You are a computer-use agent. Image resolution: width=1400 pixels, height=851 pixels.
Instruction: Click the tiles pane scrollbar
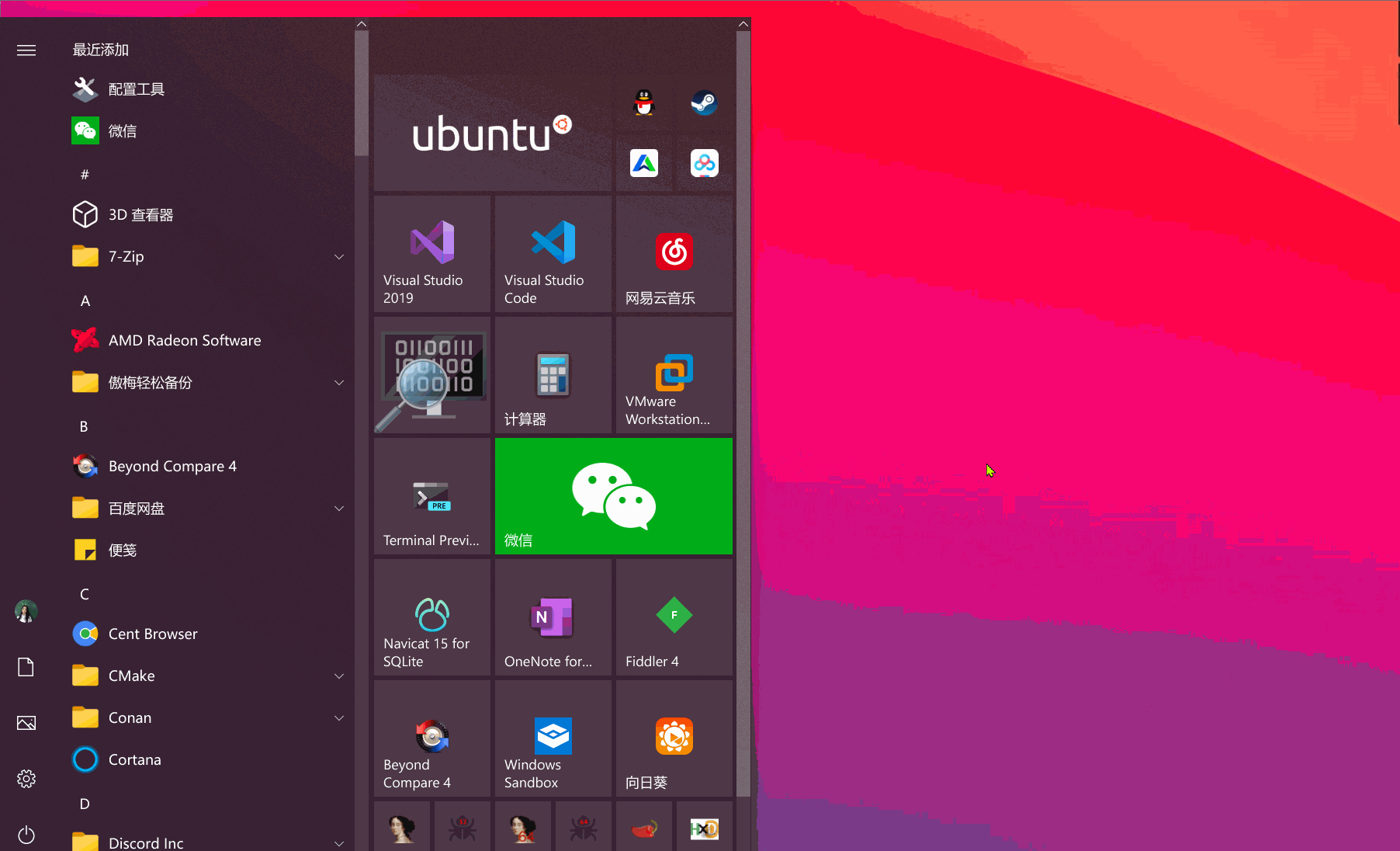tap(743, 414)
